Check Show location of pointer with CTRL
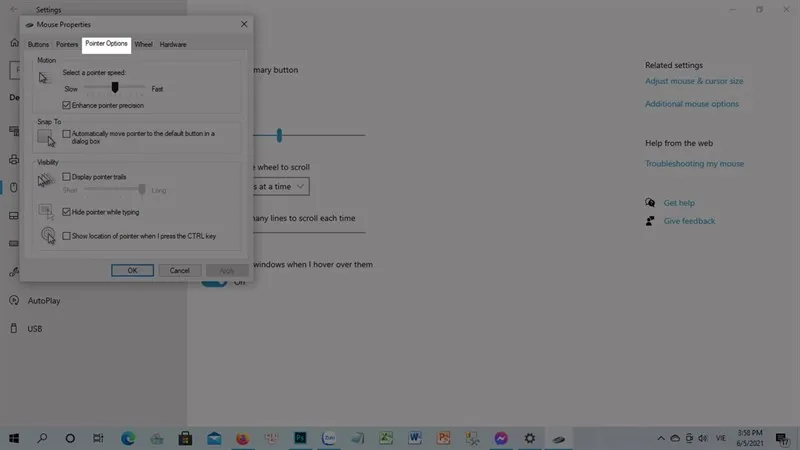The height and width of the screenshot is (450, 800). coord(67,236)
